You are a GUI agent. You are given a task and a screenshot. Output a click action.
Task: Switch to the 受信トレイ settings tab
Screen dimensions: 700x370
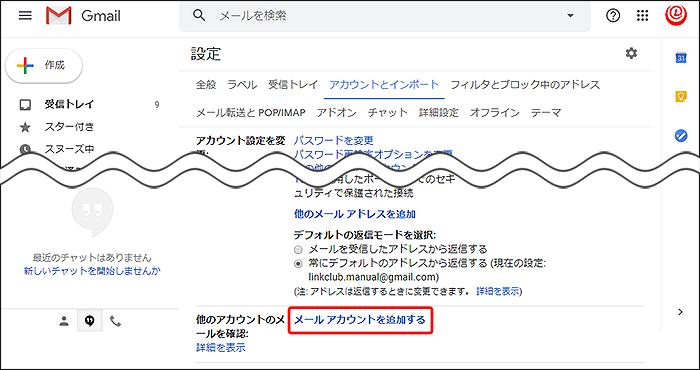pyautogui.click(x=293, y=85)
